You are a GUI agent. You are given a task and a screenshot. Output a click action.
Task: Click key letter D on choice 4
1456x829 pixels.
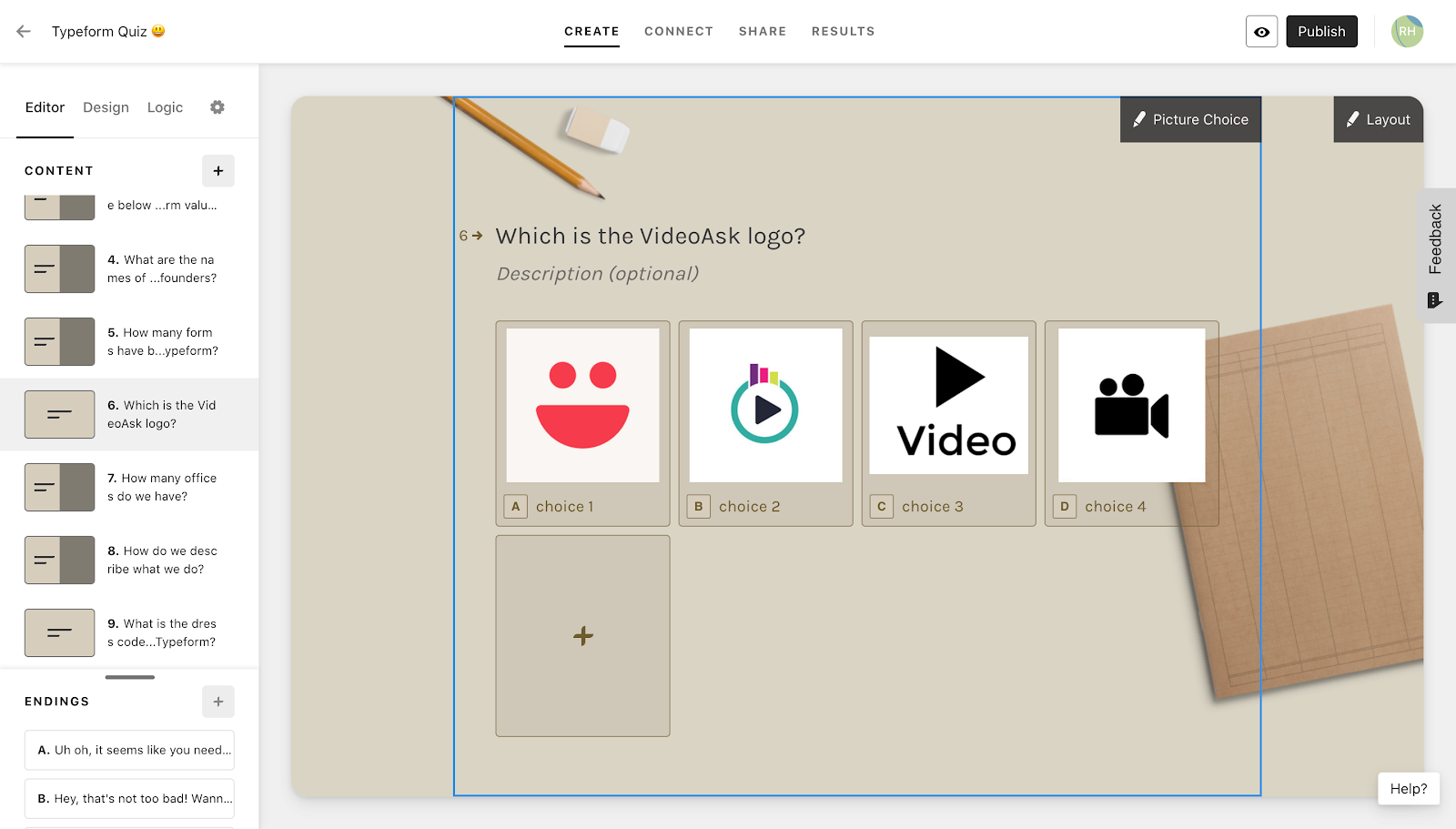pos(1065,507)
